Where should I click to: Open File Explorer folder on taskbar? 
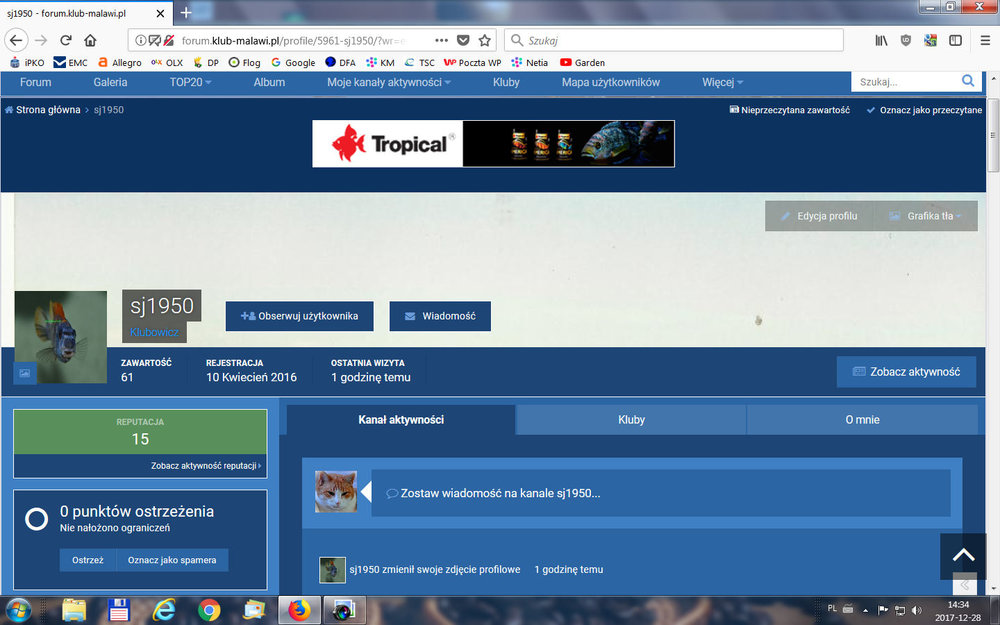(x=74, y=611)
